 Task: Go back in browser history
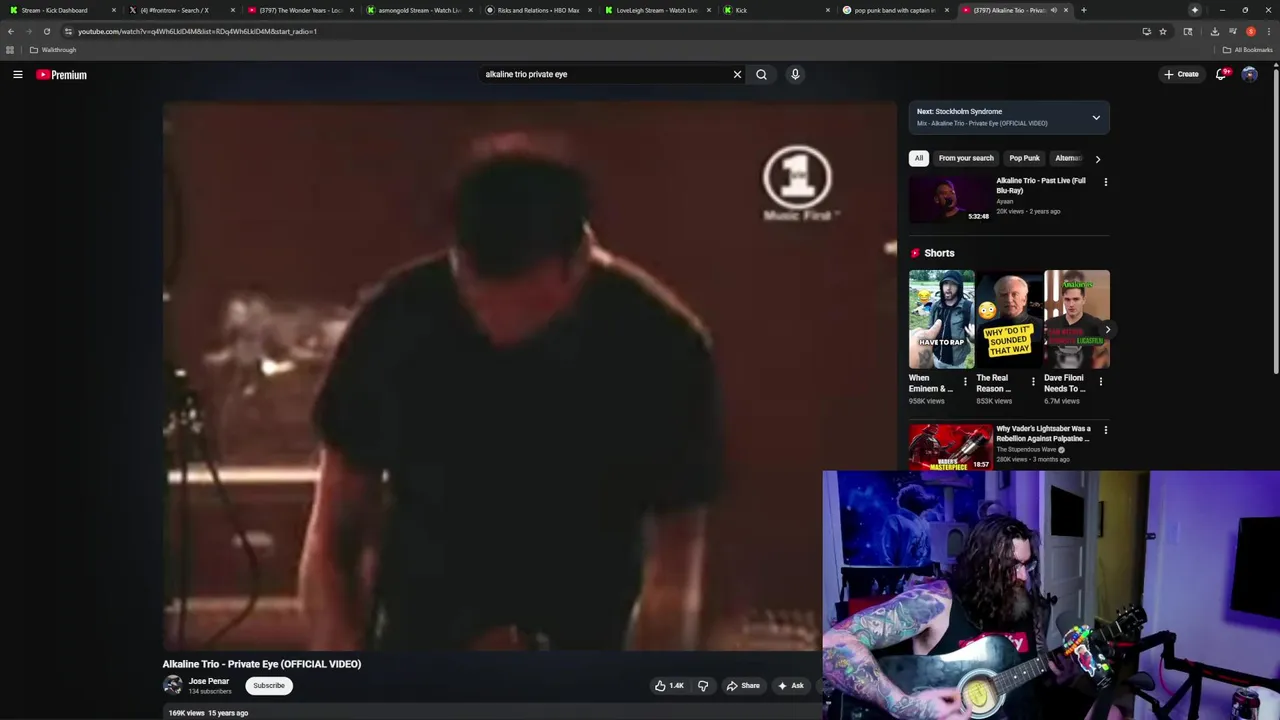click(x=10, y=31)
